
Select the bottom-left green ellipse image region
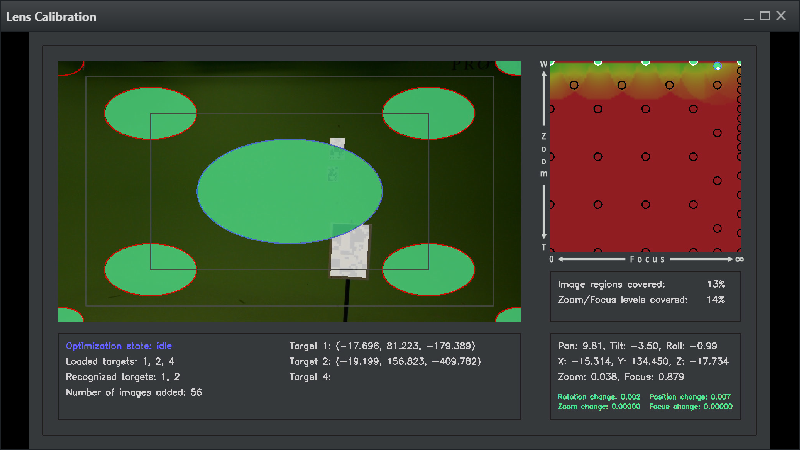point(150,270)
